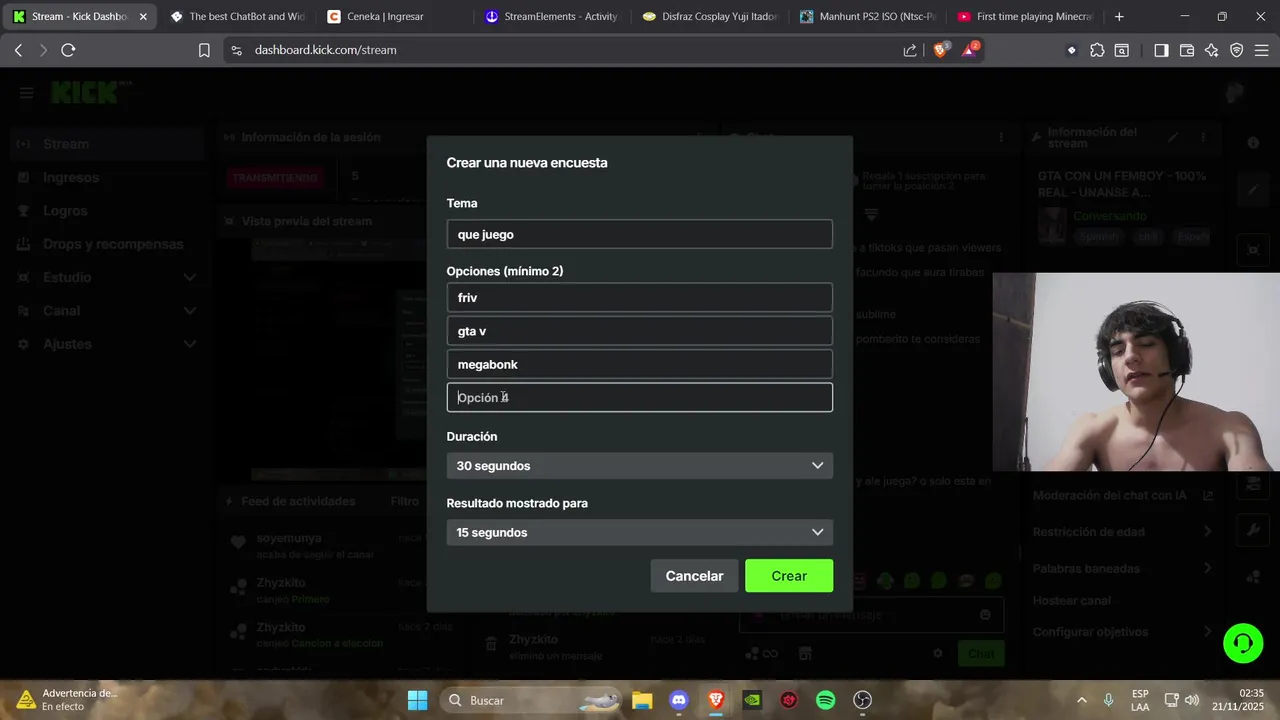Open the browser main menu hamburger
This screenshot has width=1280, height=720.
(x=1262, y=50)
